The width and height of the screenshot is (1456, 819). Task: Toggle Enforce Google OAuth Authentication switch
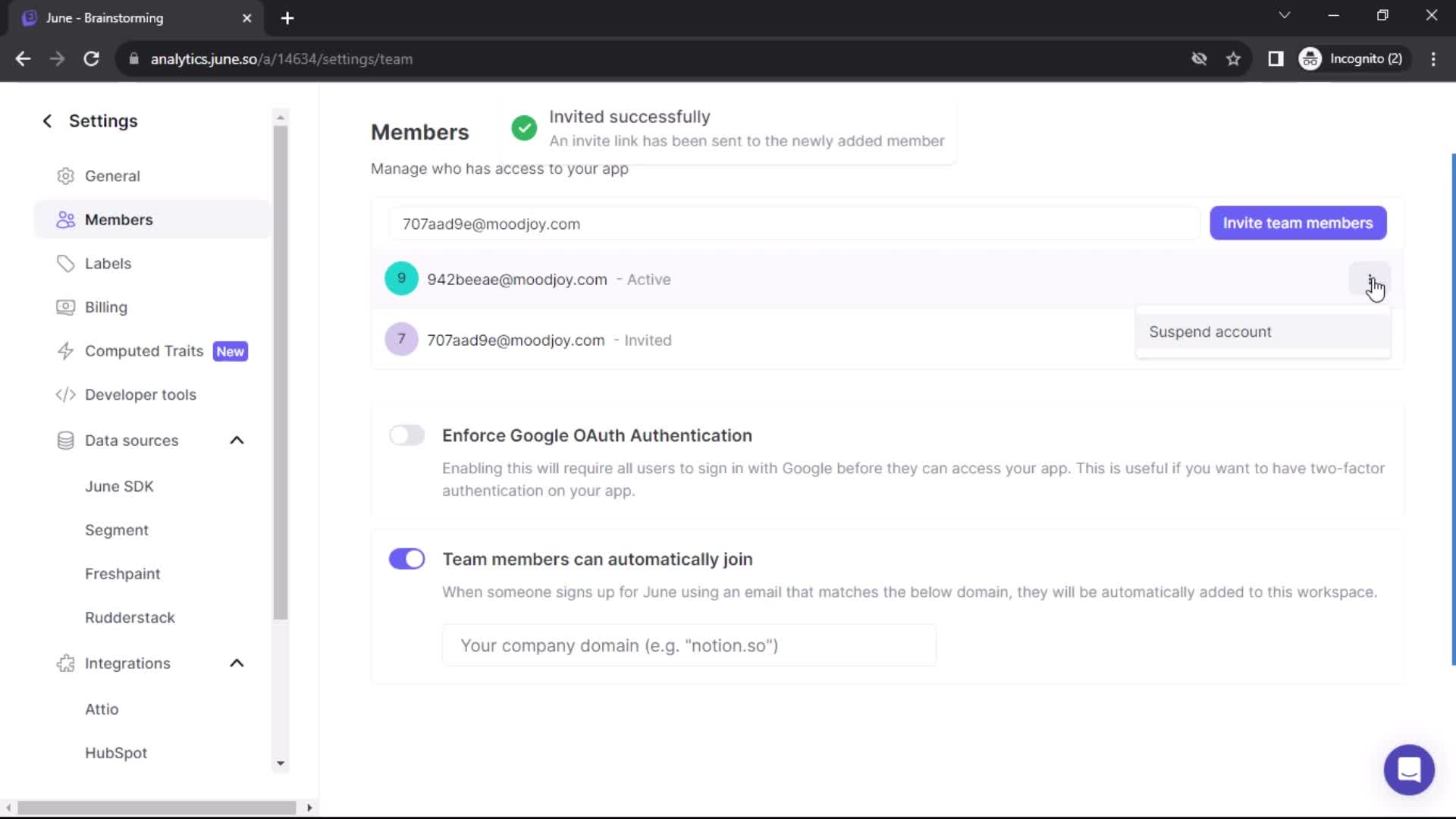point(407,435)
